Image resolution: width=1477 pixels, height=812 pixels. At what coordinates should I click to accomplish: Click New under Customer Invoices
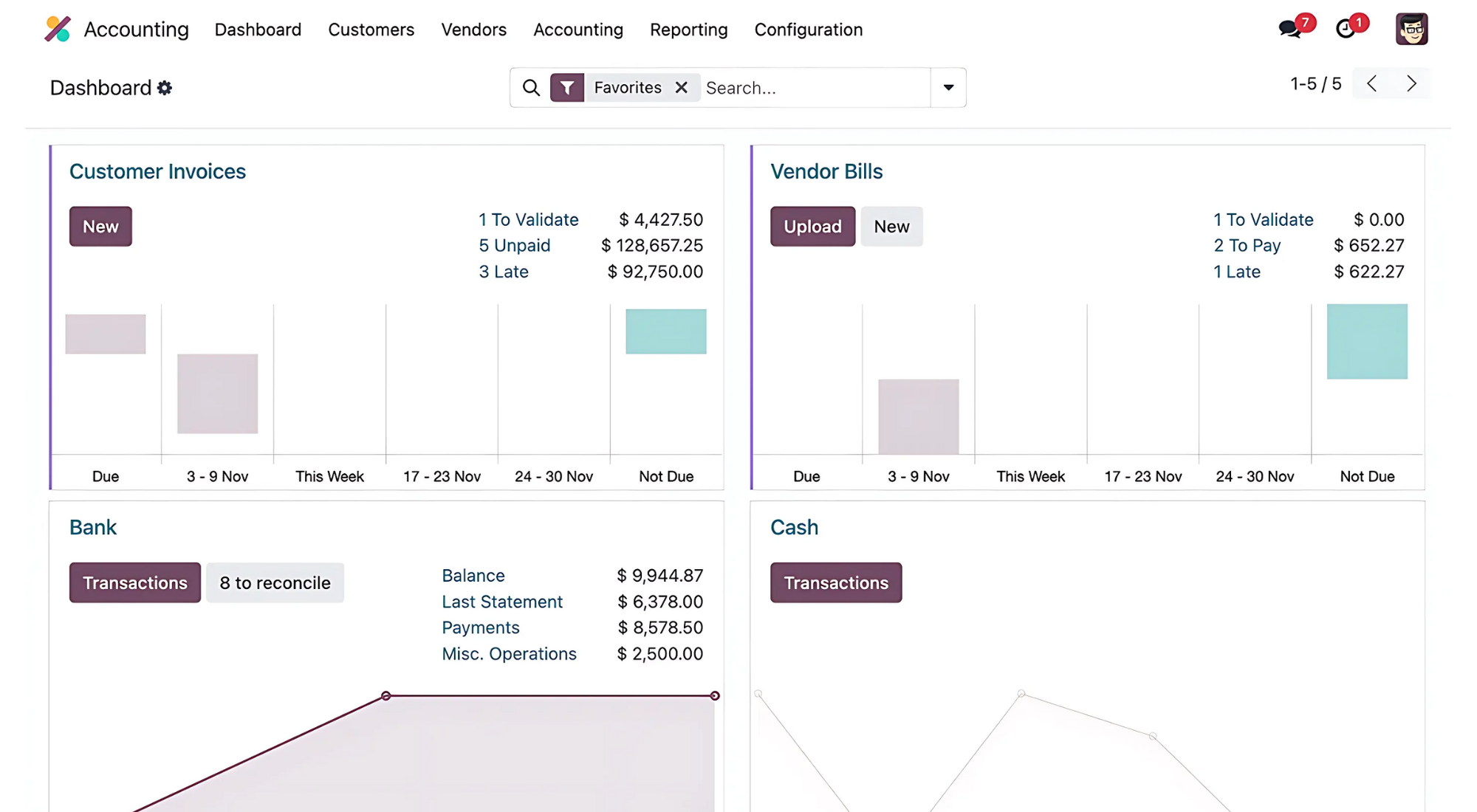point(100,227)
